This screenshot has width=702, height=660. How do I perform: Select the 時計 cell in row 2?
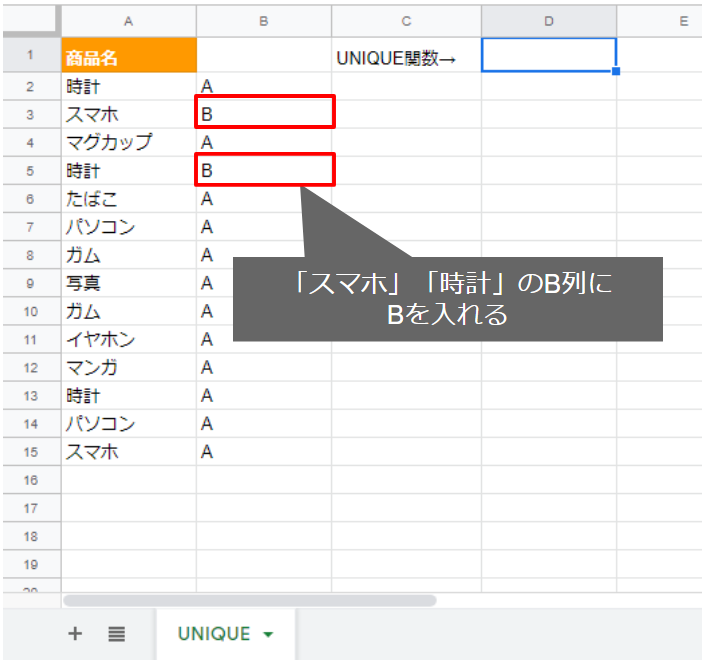click(129, 86)
